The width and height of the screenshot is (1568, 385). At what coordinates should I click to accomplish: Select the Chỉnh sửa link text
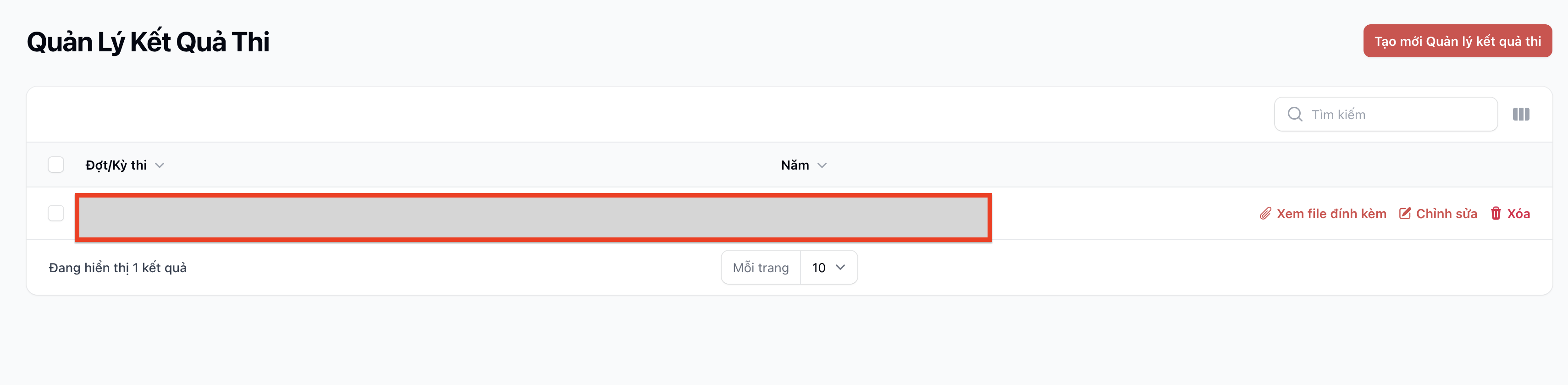pyautogui.click(x=1446, y=214)
